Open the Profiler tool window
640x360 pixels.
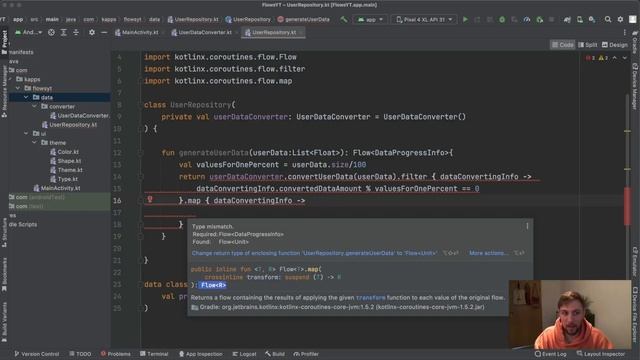306,354
